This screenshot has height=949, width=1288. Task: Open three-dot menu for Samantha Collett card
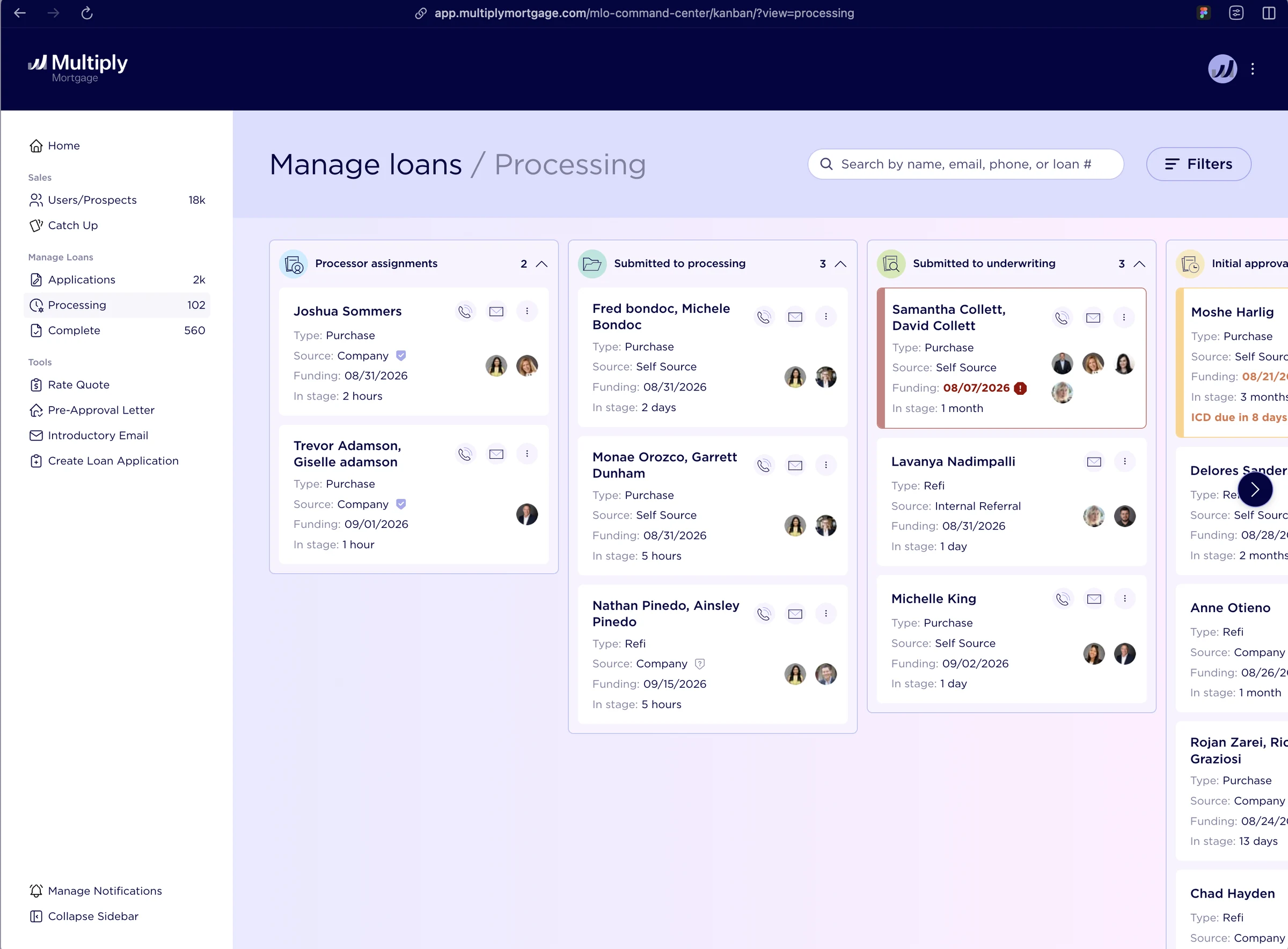pyautogui.click(x=1124, y=318)
